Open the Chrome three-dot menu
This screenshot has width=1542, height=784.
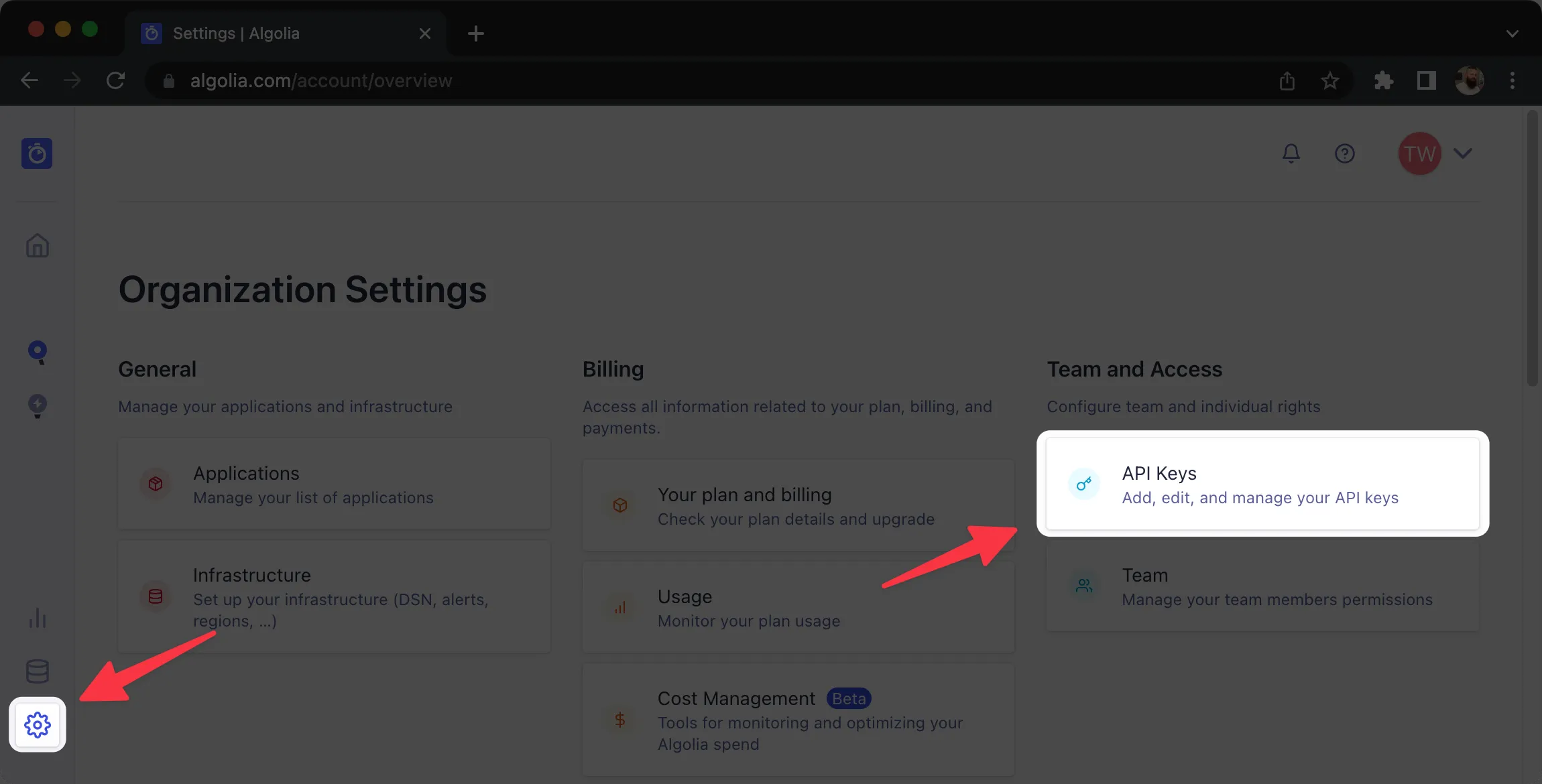click(x=1513, y=80)
